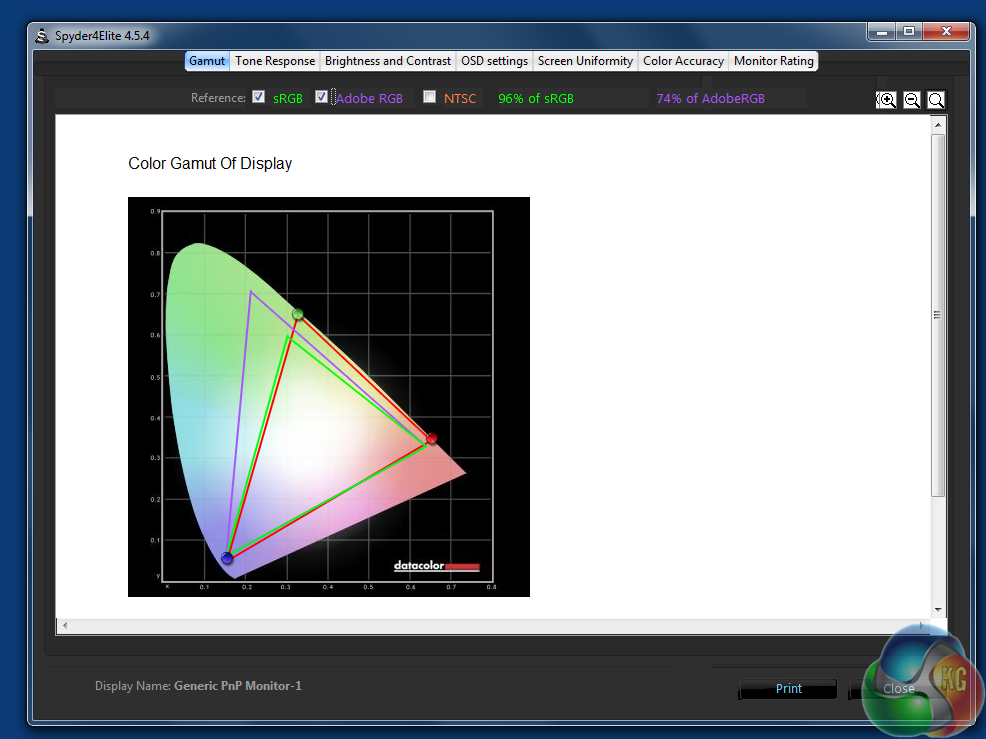Click the color gamut chart image
Viewport: 986px width, 739px height.
tap(329, 397)
